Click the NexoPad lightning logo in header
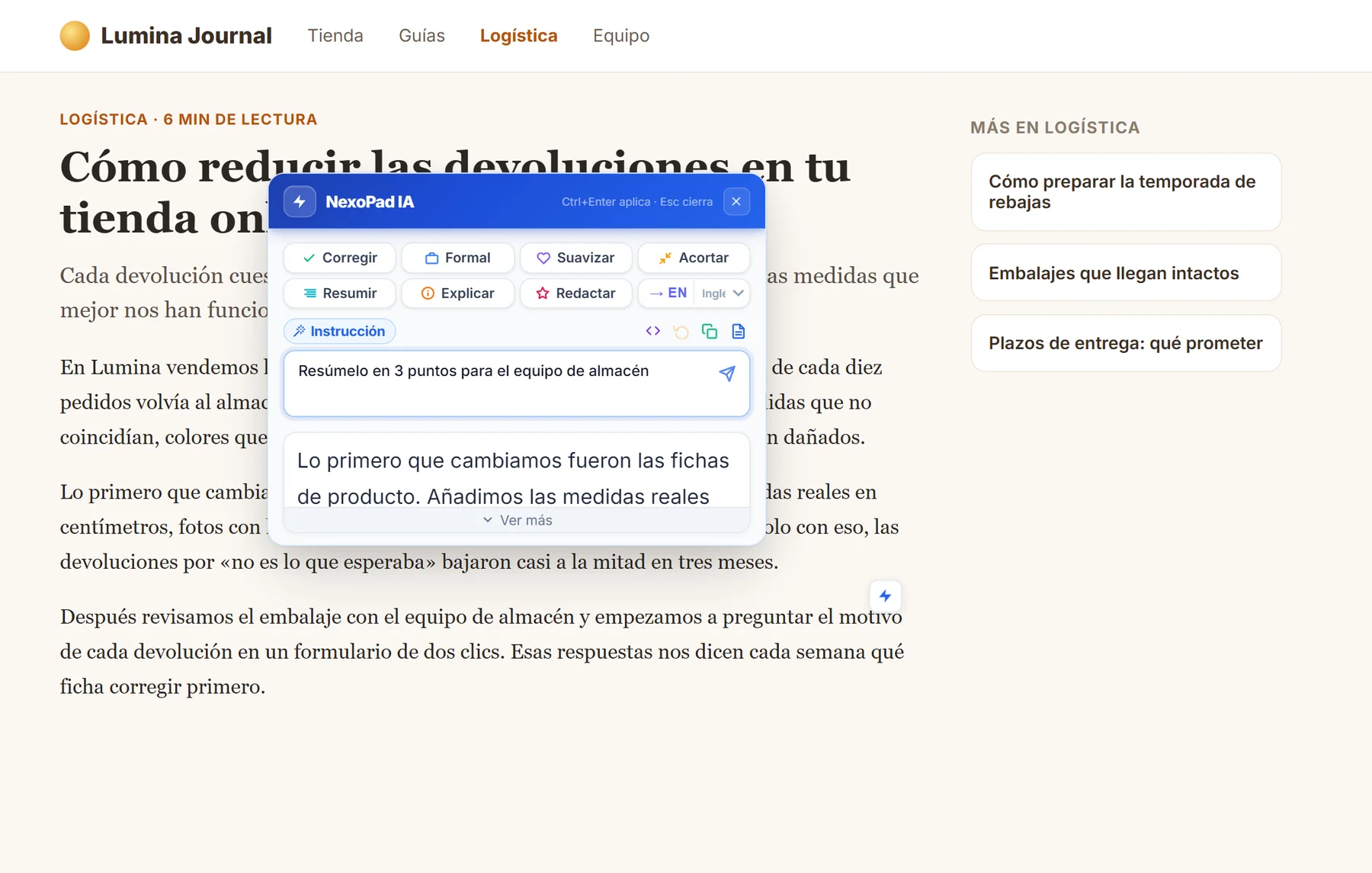This screenshot has width=1372, height=873. pos(300,201)
